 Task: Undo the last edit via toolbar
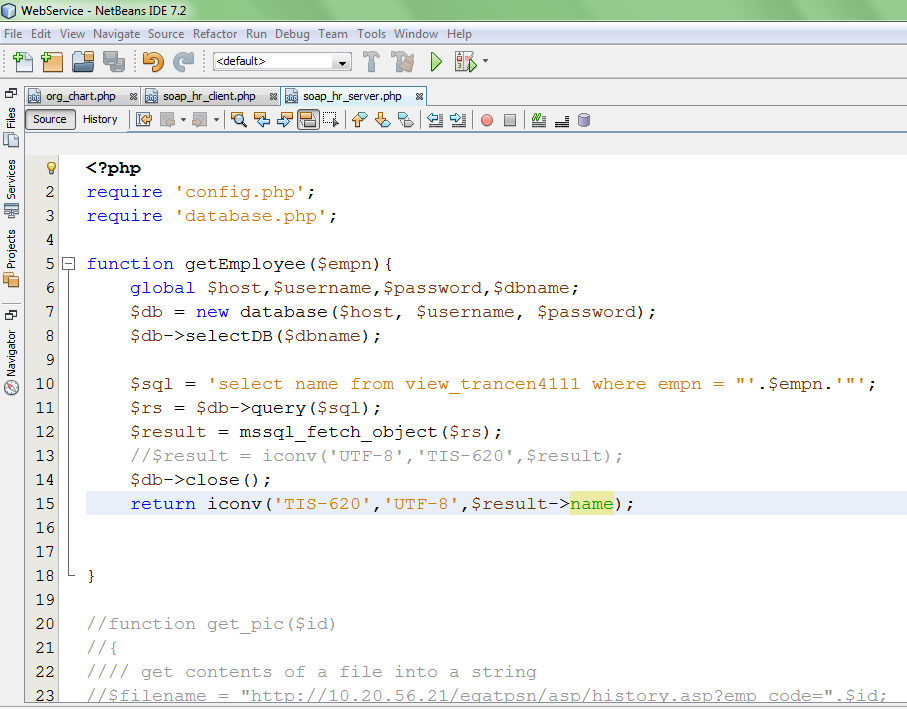coord(152,62)
